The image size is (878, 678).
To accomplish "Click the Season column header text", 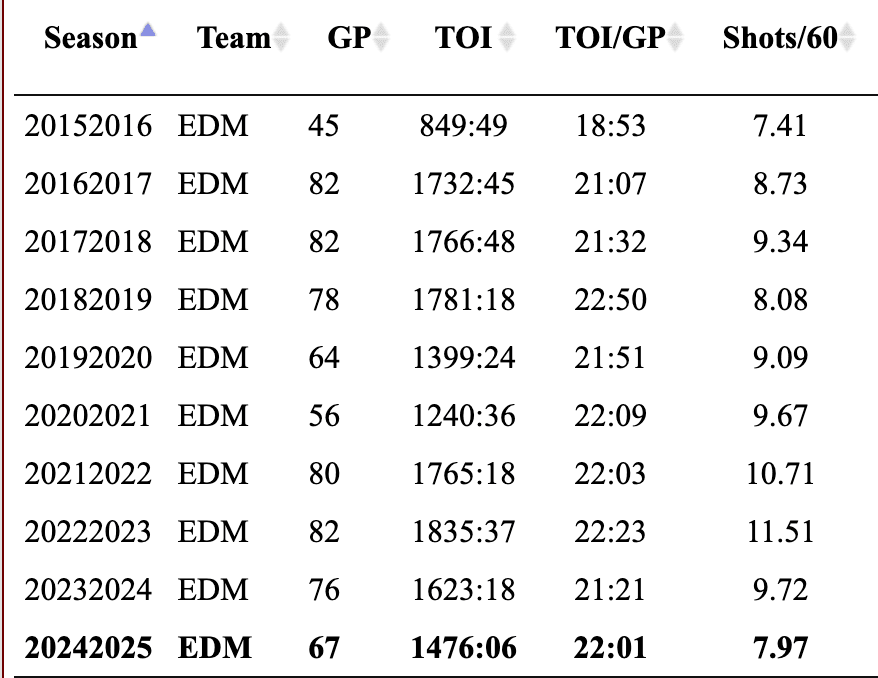I will [90, 39].
